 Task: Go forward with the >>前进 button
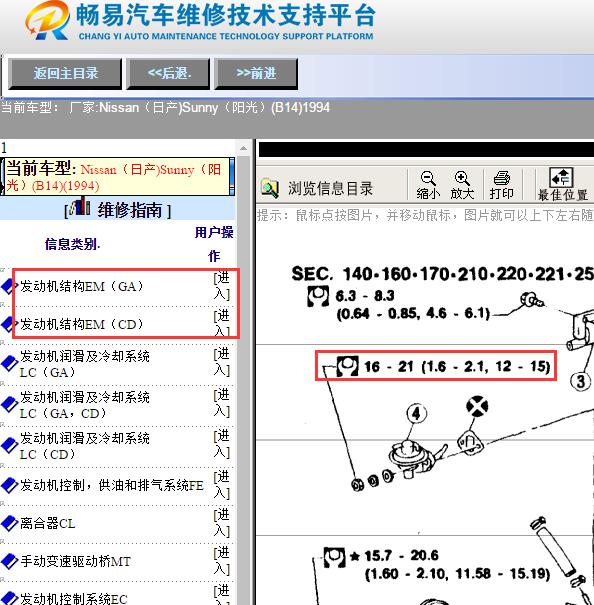point(256,74)
